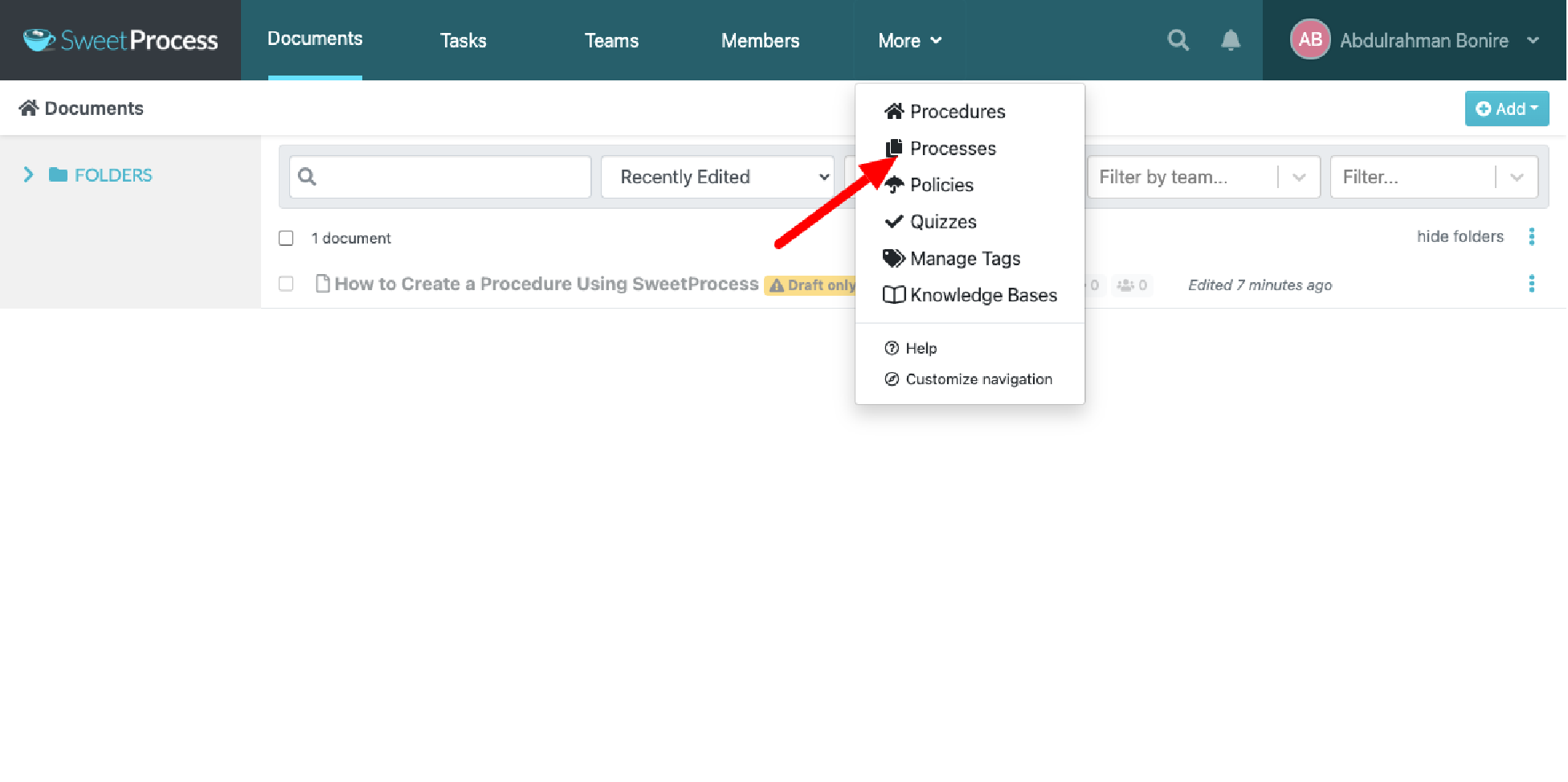
Task: Click the hide folders link
Action: tap(1460, 236)
